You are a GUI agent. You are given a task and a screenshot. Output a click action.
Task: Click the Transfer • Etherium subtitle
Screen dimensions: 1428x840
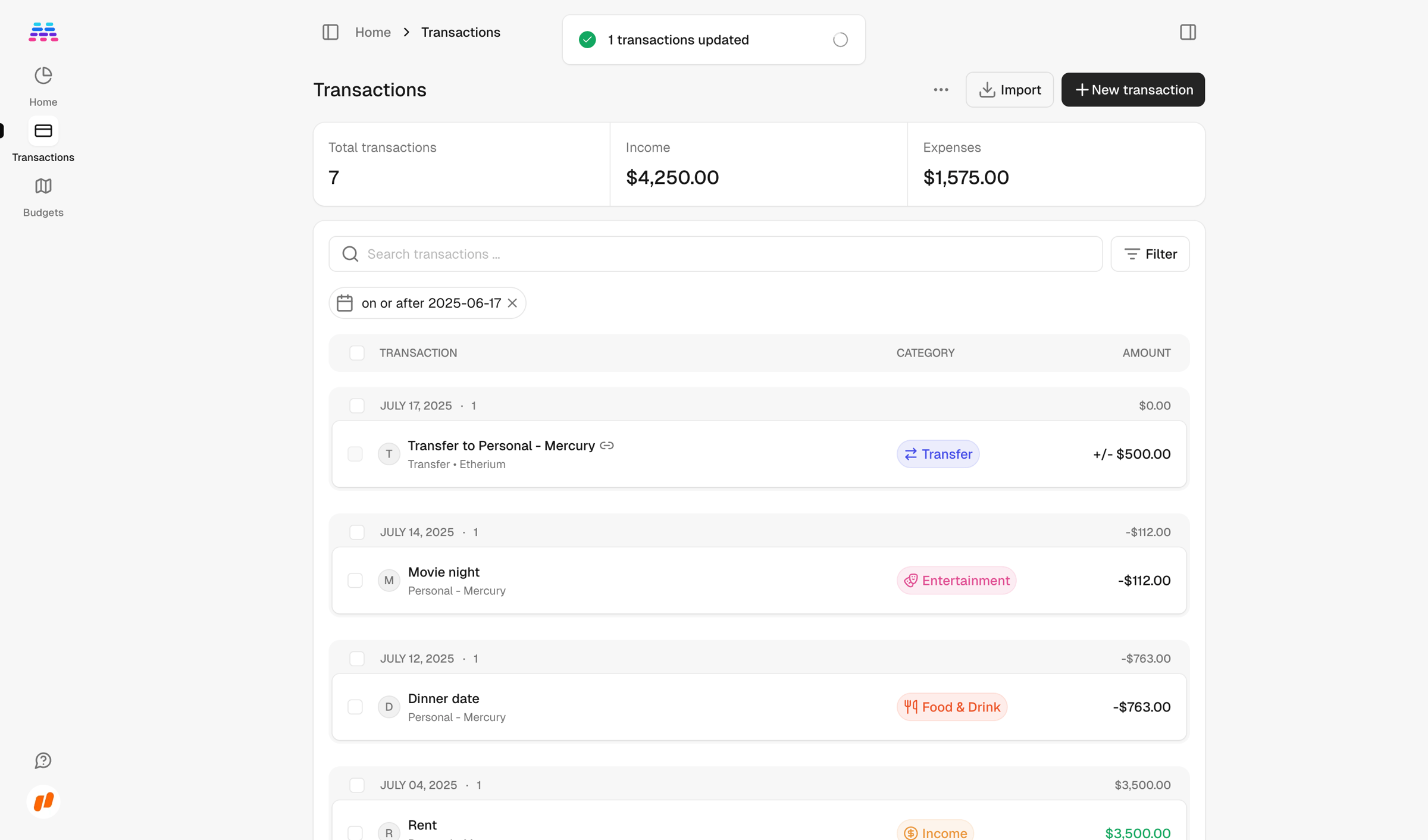[x=456, y=465]
